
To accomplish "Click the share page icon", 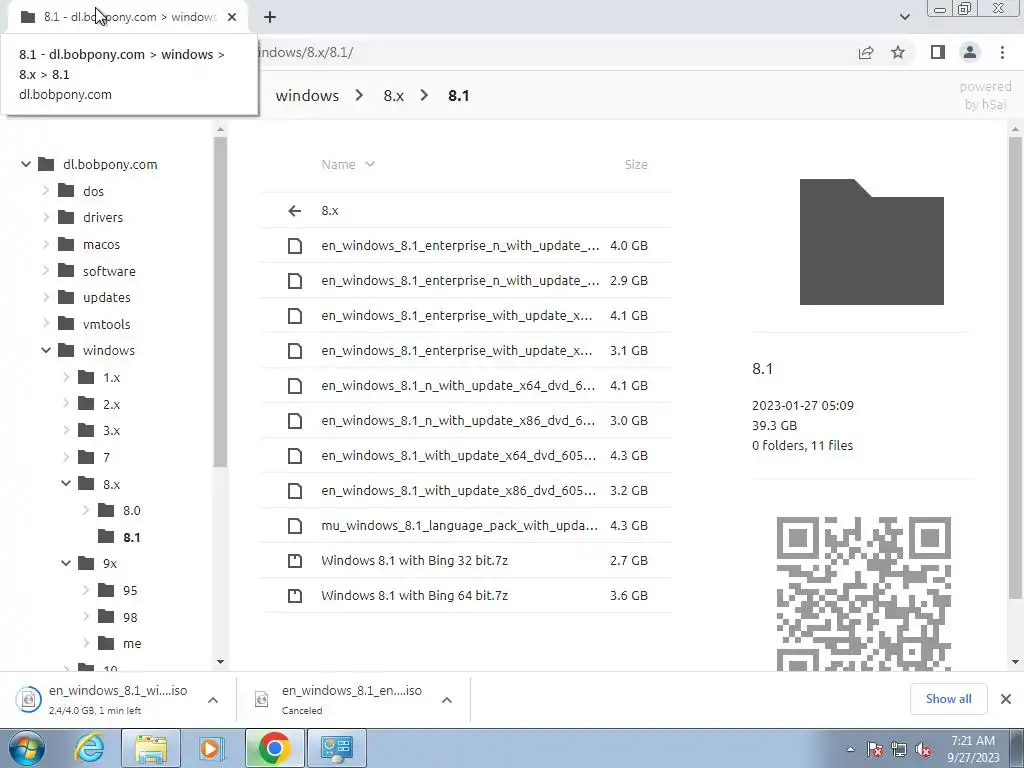I will click(866, 52).
